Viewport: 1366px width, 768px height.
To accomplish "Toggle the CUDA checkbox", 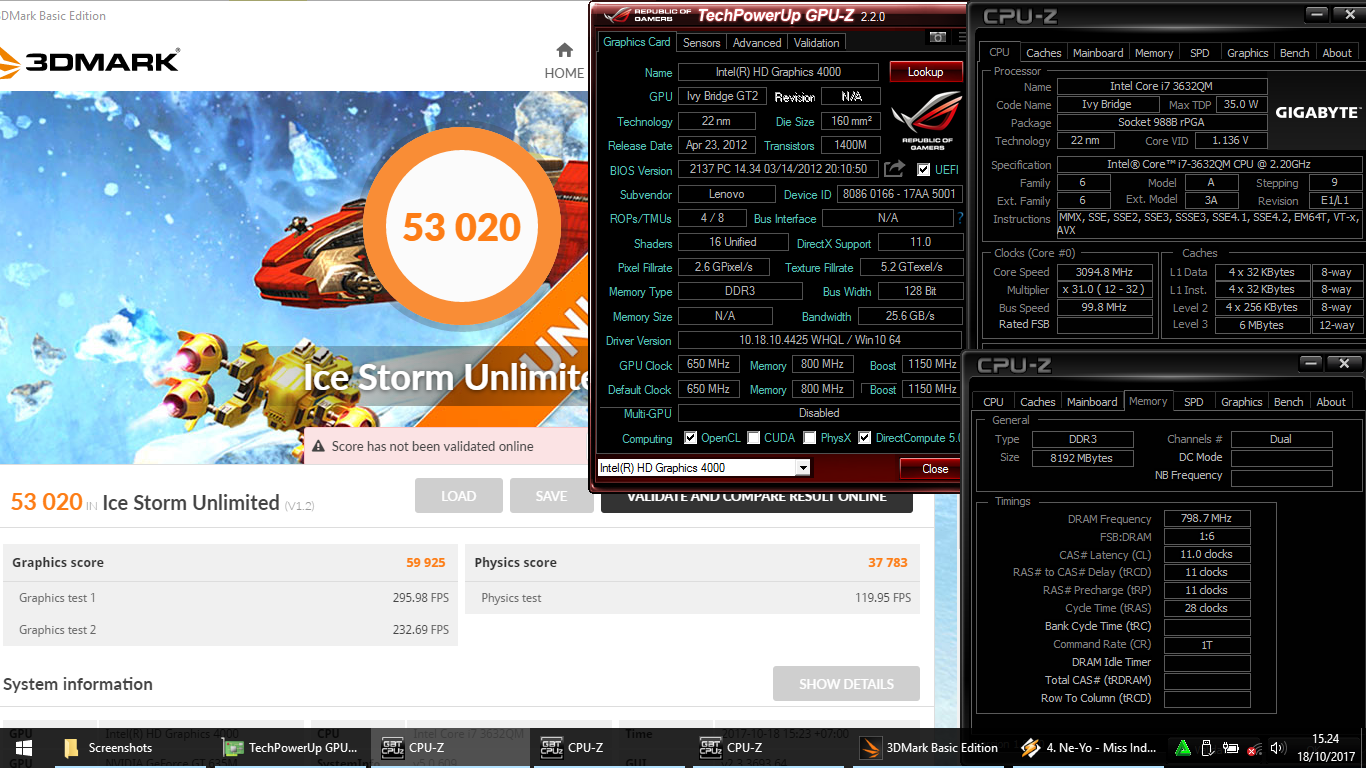I will click(x=753, y=438).
